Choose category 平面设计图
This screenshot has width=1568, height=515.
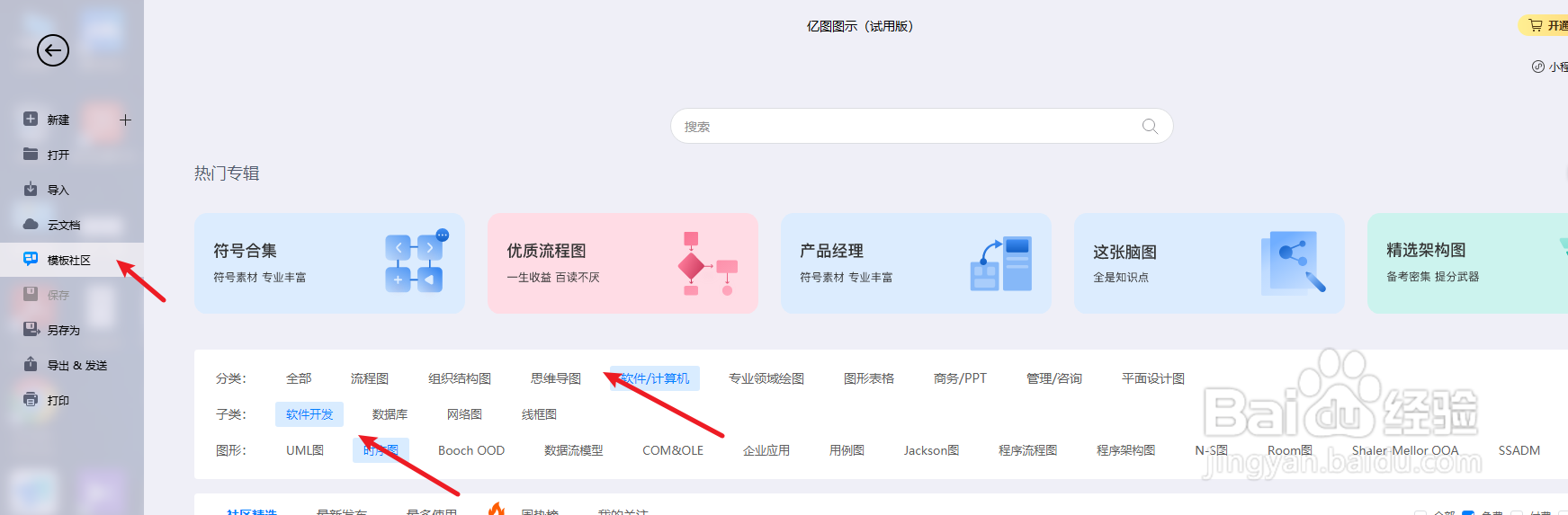(1153, 378)
